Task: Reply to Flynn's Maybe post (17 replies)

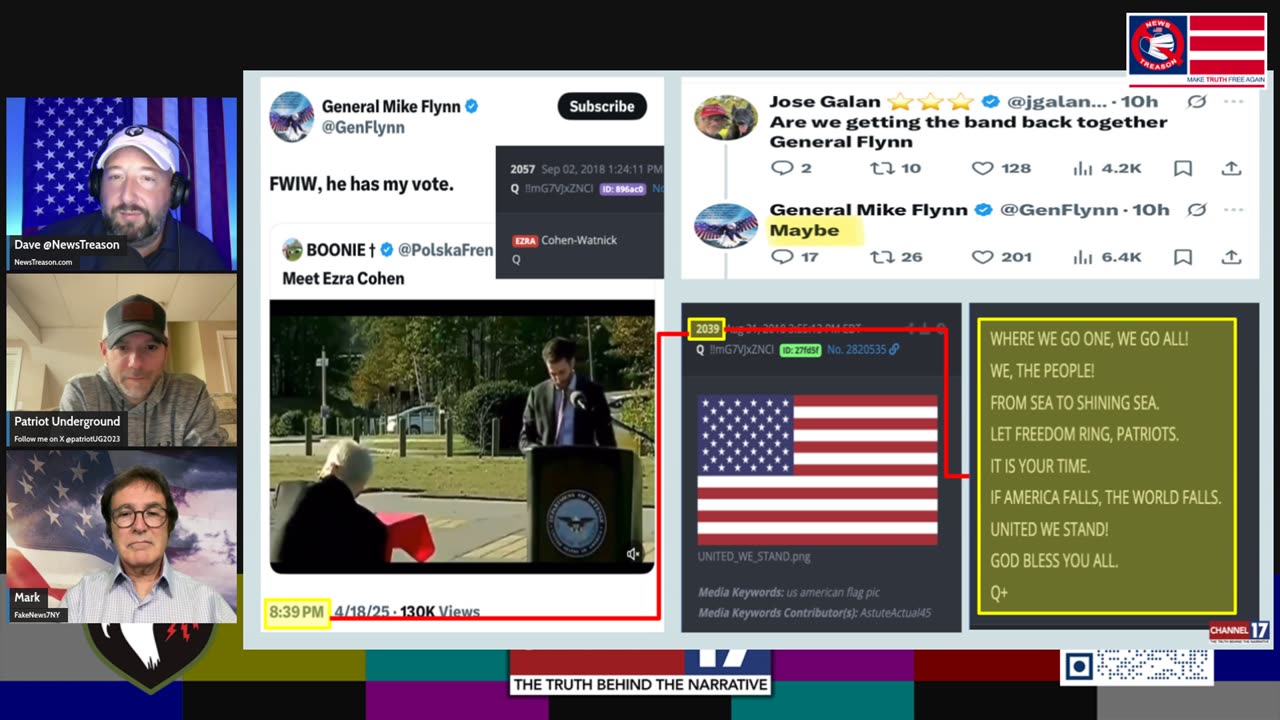Action: [795, 257]
